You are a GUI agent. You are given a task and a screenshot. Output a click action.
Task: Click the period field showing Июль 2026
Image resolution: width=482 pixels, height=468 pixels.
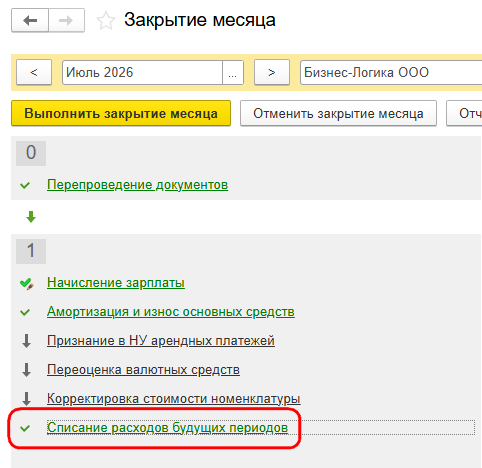[x=142, y=72]
